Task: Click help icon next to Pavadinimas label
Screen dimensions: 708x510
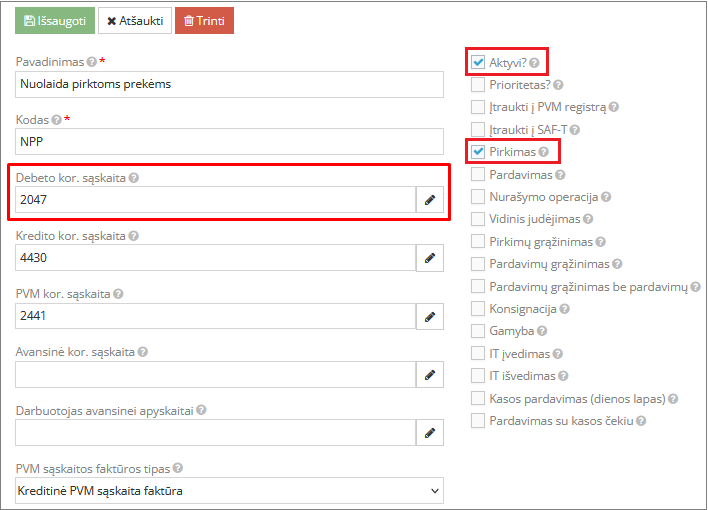Action: pyautogui.click(x=92, y=62)
